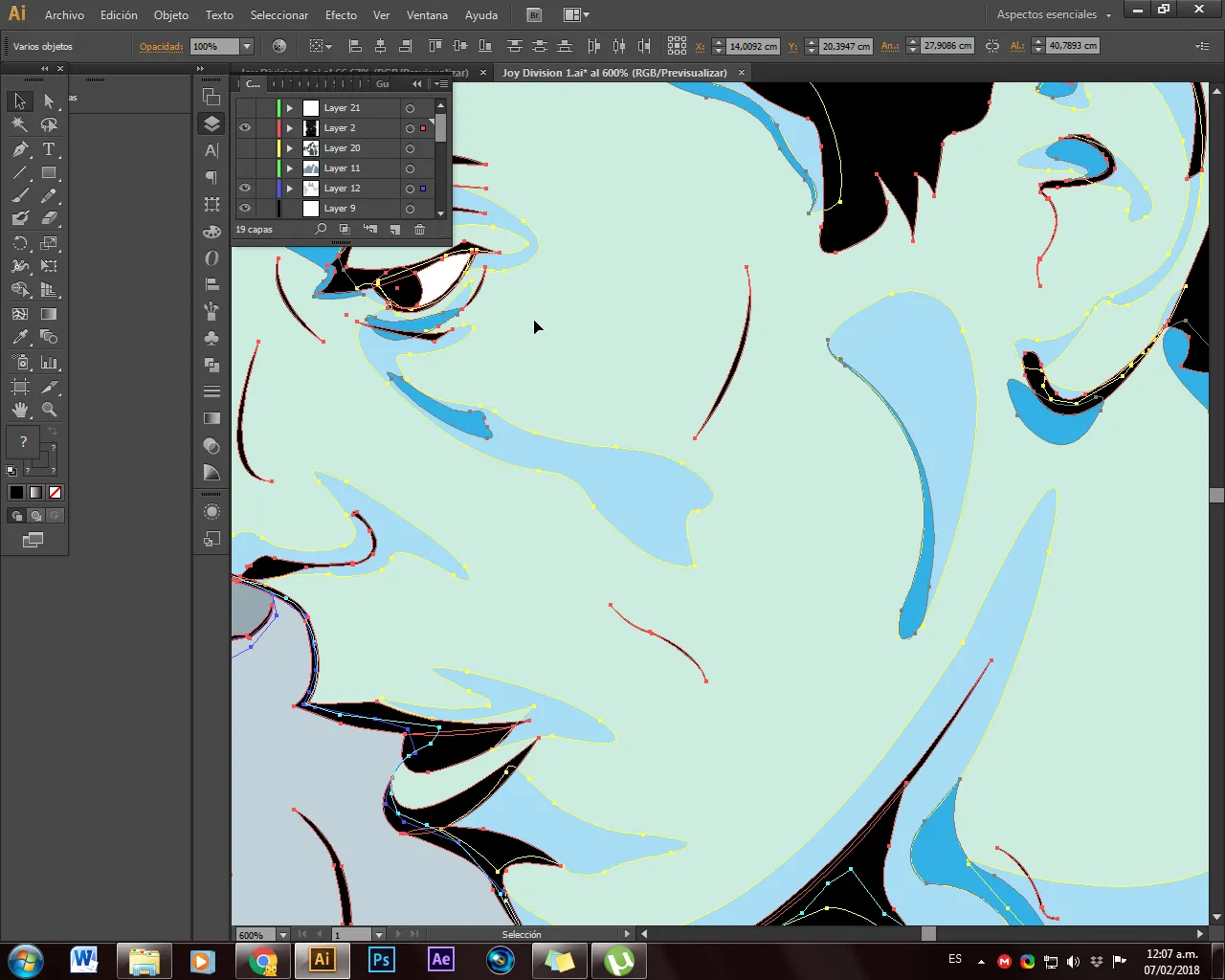1225x980 pixels.
Task: Select the Warp/Width tool
Action: tap(20, 266)
